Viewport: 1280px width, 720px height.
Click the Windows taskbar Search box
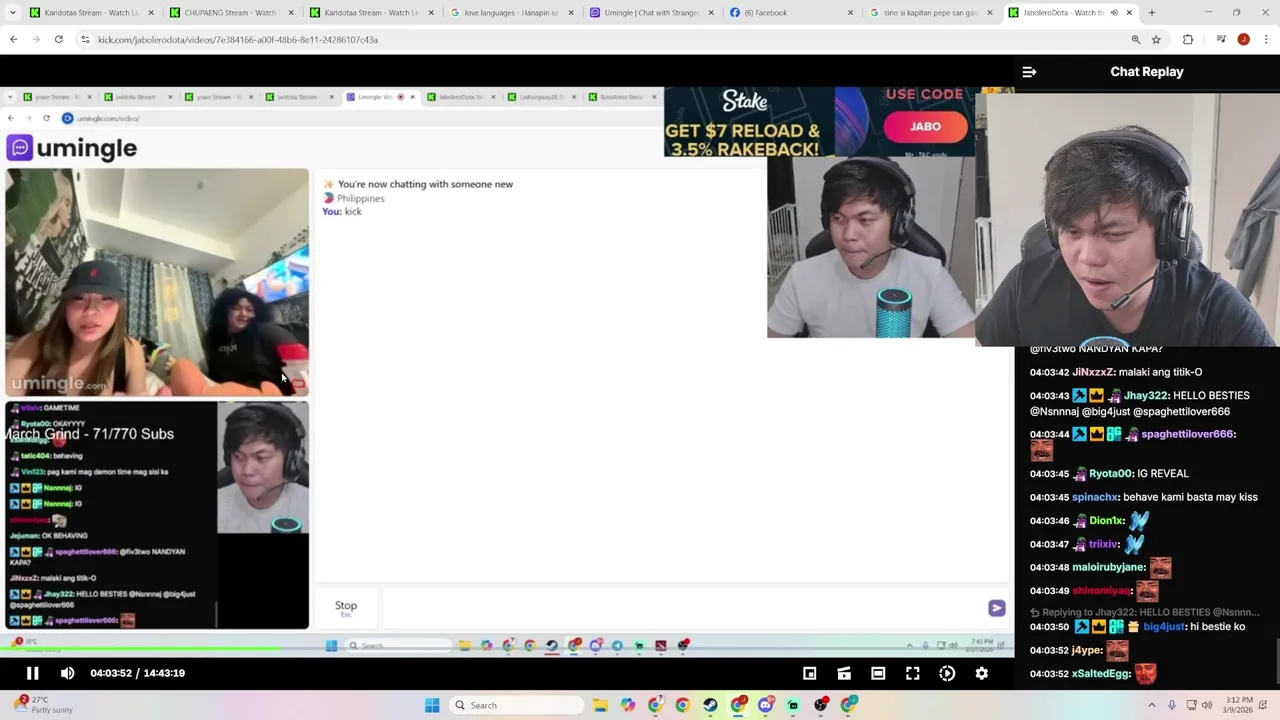(514, 705)
